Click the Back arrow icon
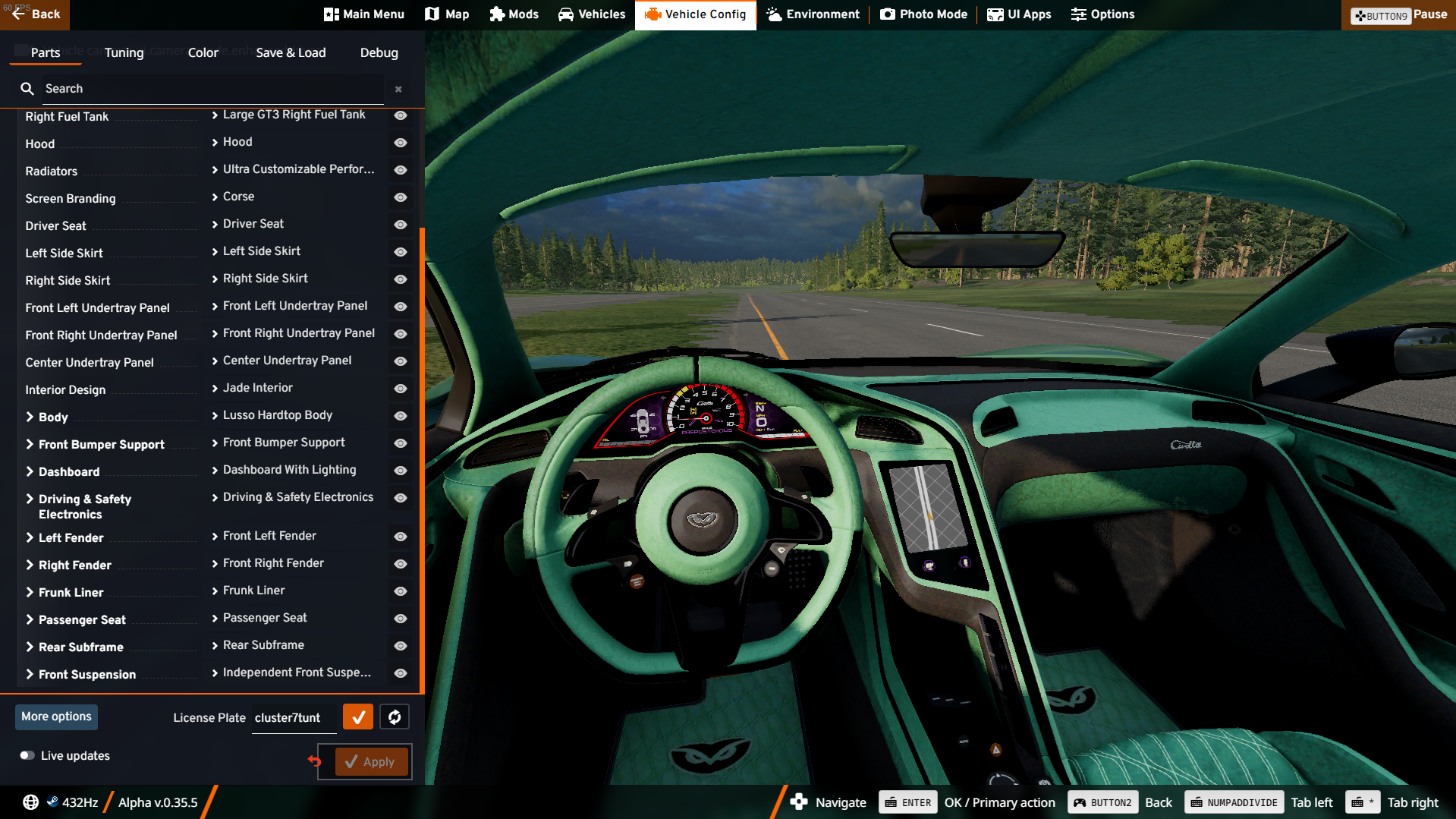Viewport: 1456px width, 819px height. [x=18, y=14]
